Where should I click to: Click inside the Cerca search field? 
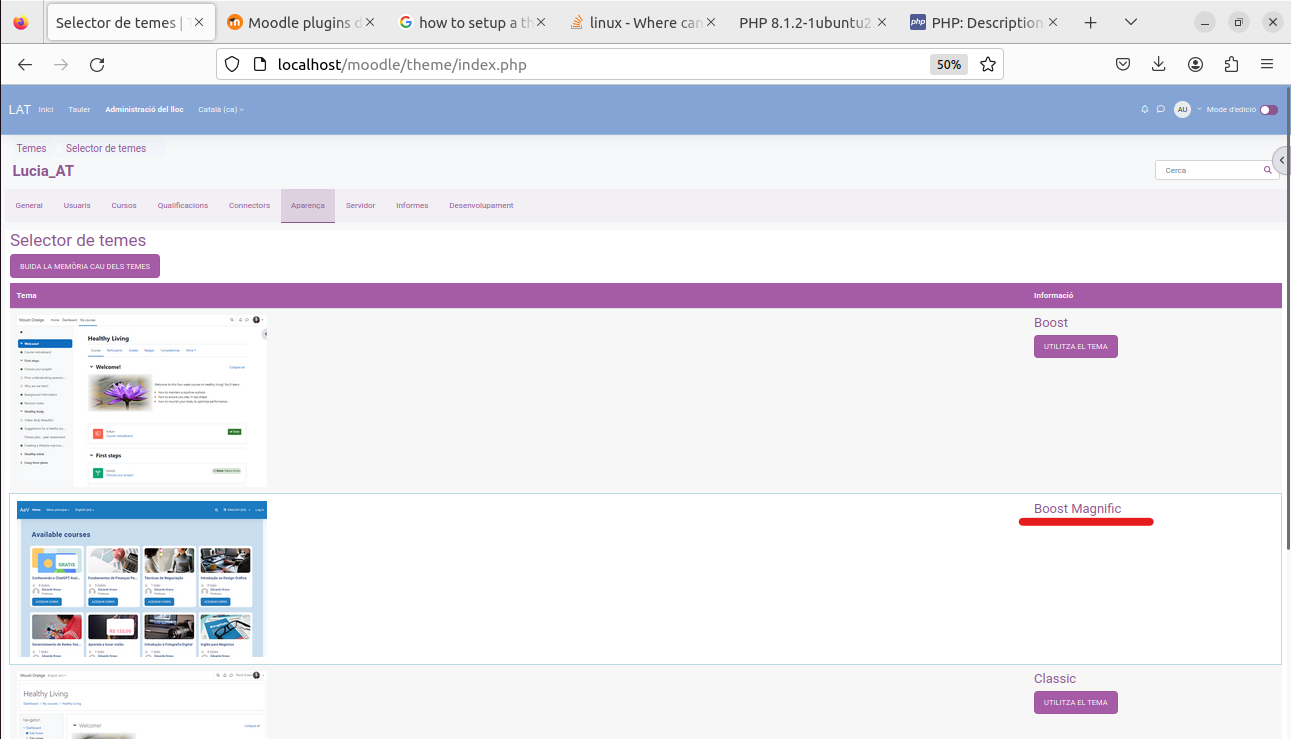coord(1205,170)
